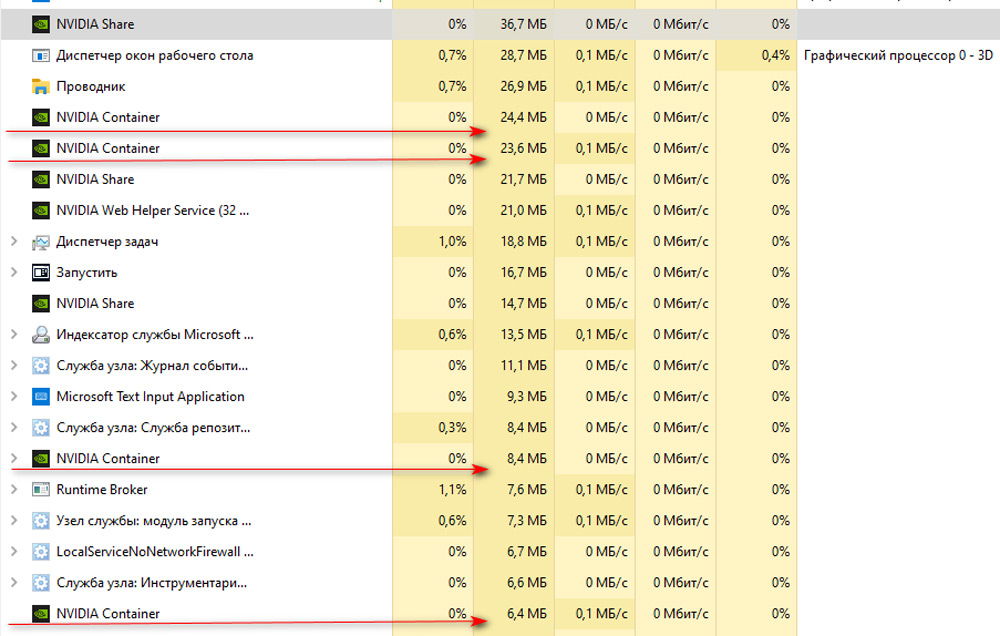Expand the Runtime Broker process group
1000x636 pixels.
tap(13, 489)
